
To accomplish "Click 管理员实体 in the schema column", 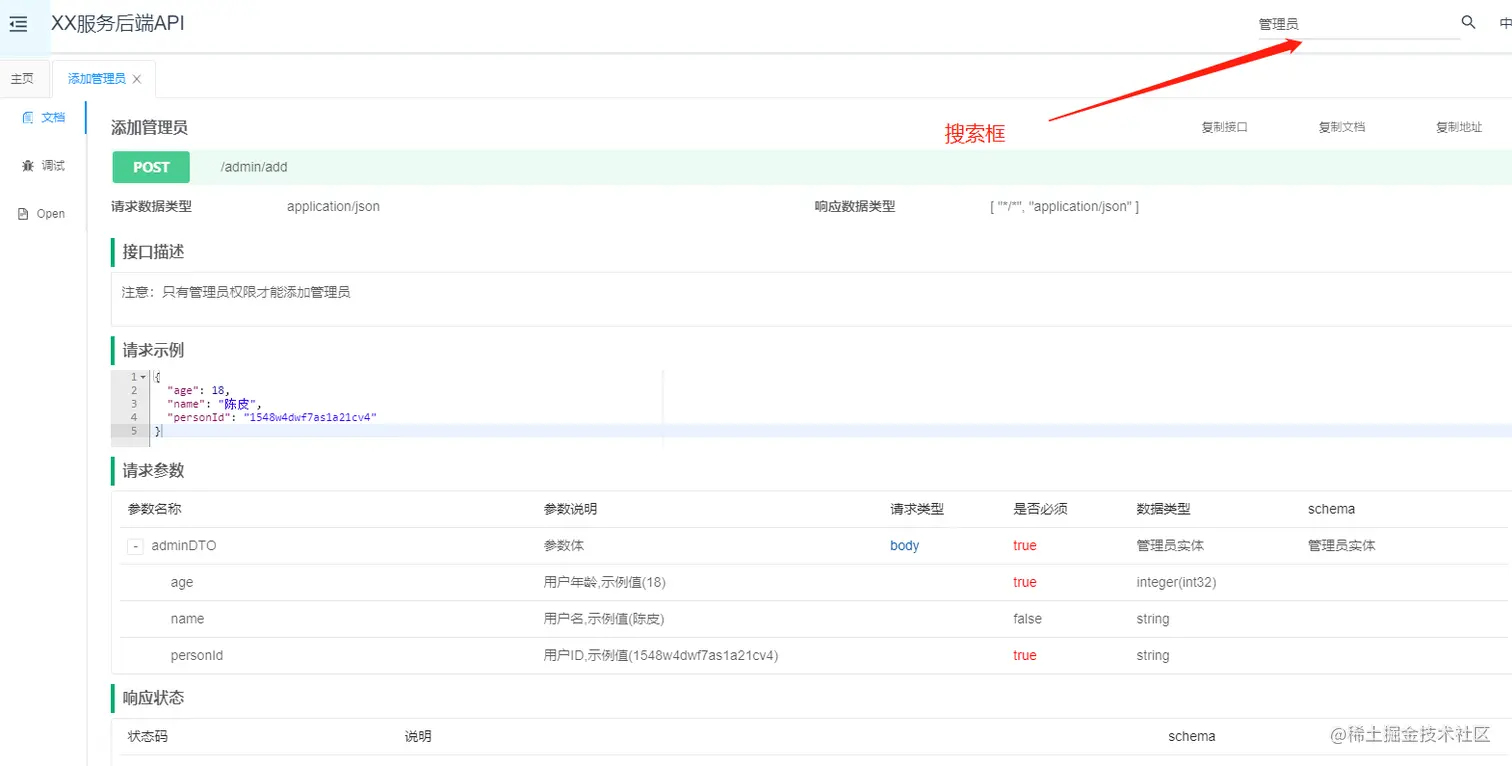I will tap(1342, 546).
